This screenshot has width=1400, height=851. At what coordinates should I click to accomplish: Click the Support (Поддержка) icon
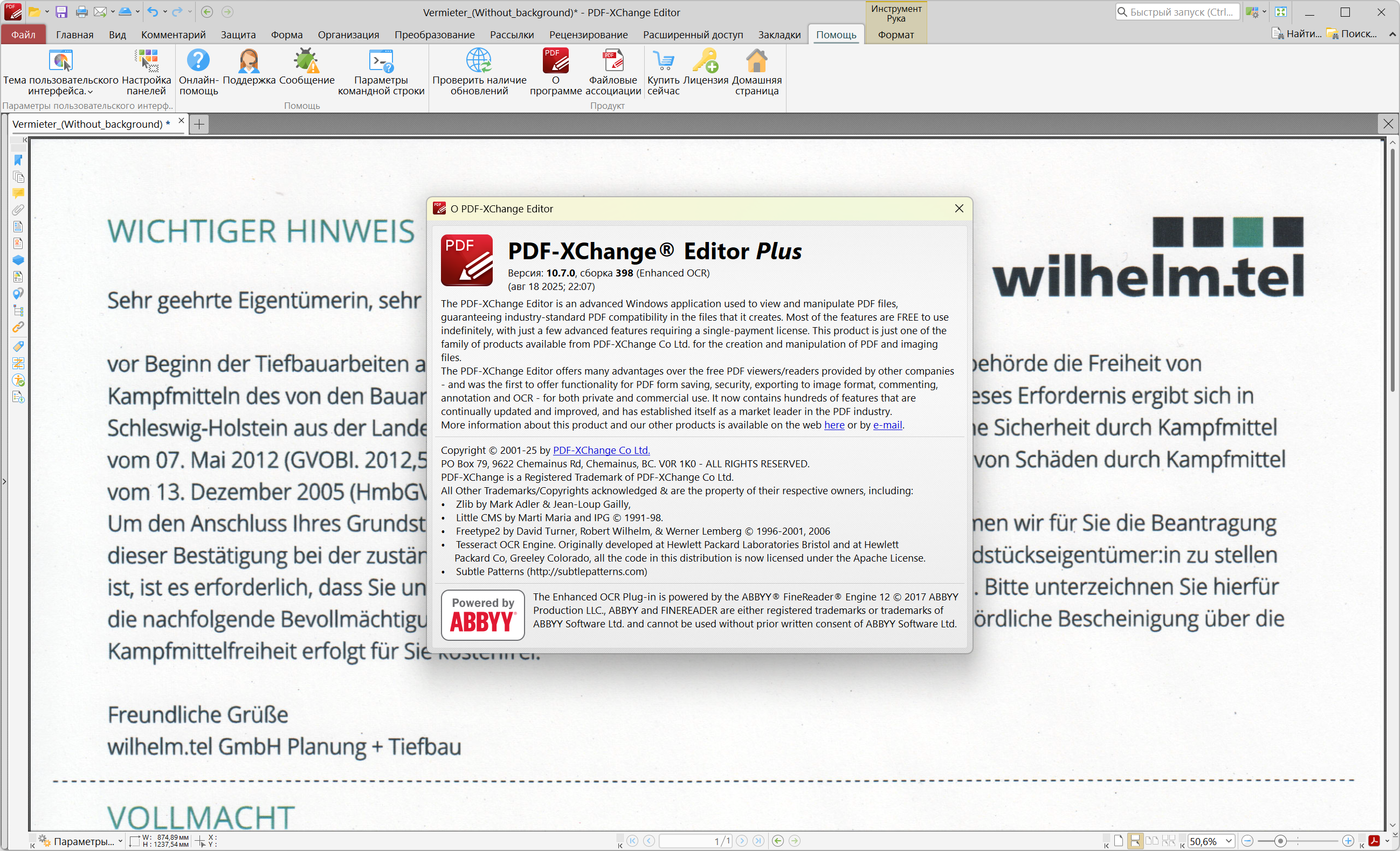click(x=249, y=67)
